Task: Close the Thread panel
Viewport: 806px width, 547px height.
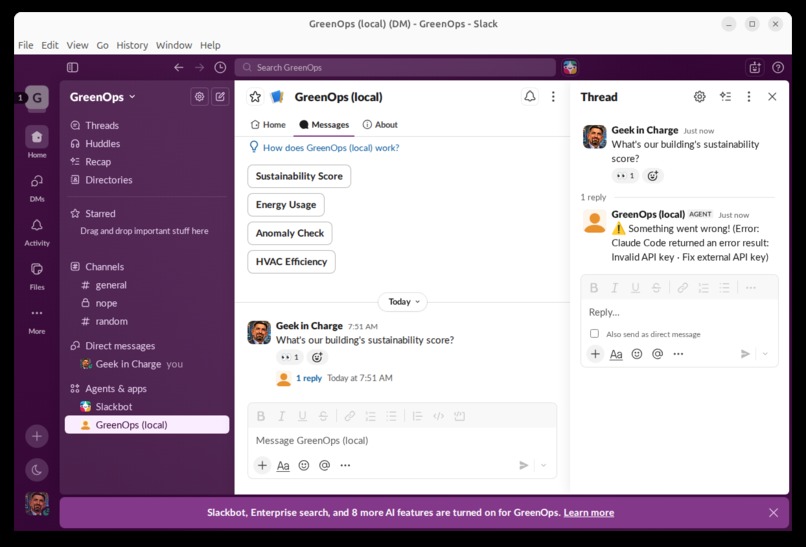Action: tap(772, 97)
